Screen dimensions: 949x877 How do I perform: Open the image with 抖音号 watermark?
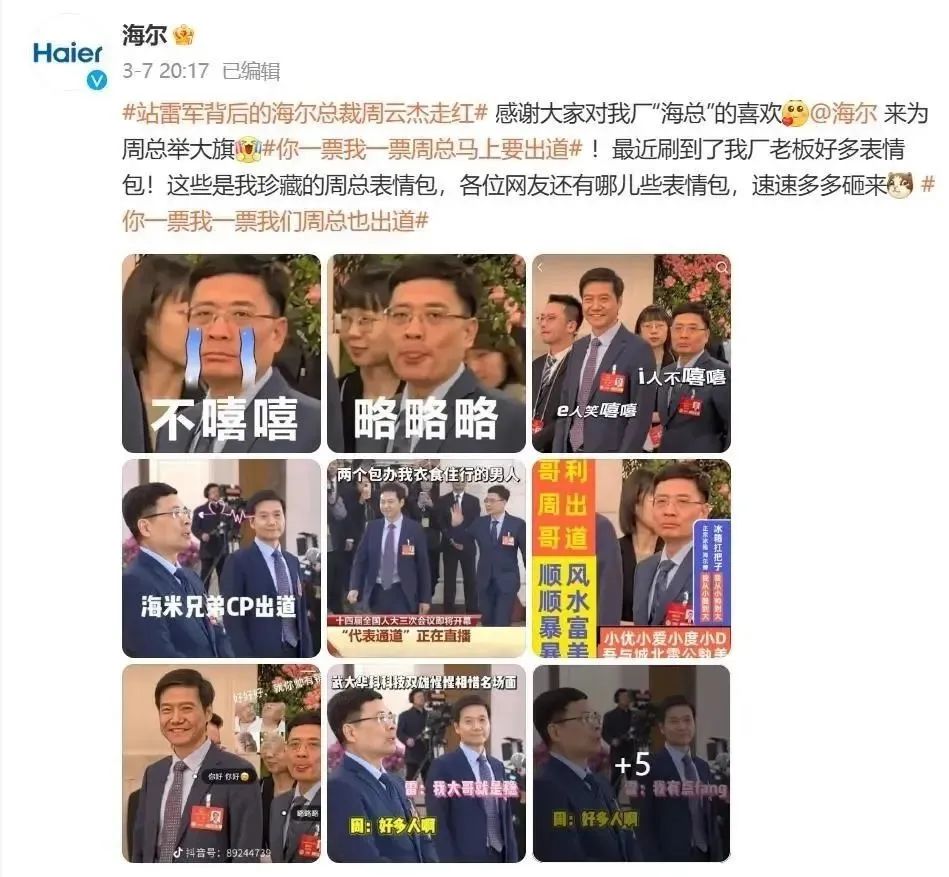point(222,763)
